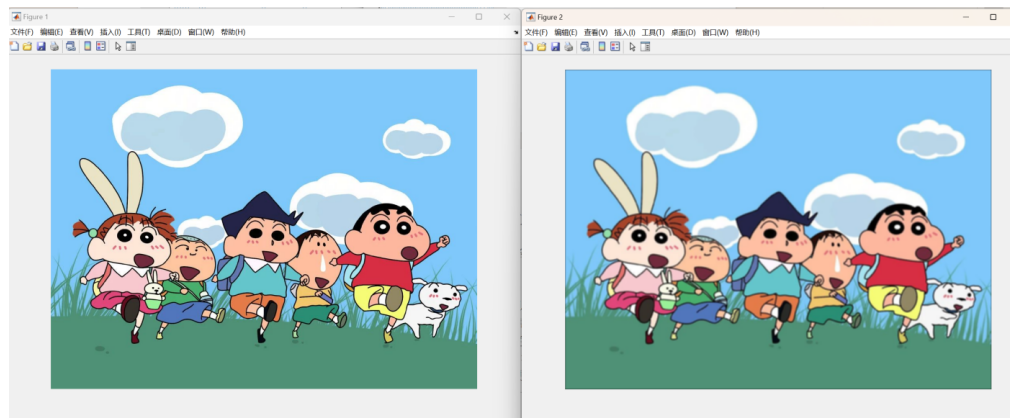Open 工具(T) menu in Figure 1
This screenshot has width=1013, height=418.
(x=139, y=32)
